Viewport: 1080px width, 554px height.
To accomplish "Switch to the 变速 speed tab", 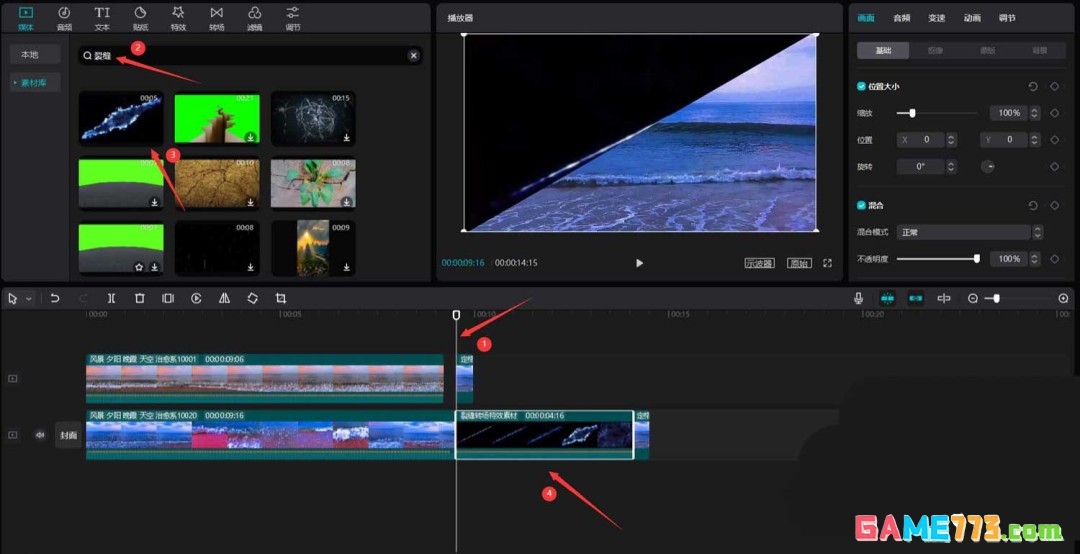I will click(x=936, y=17).
